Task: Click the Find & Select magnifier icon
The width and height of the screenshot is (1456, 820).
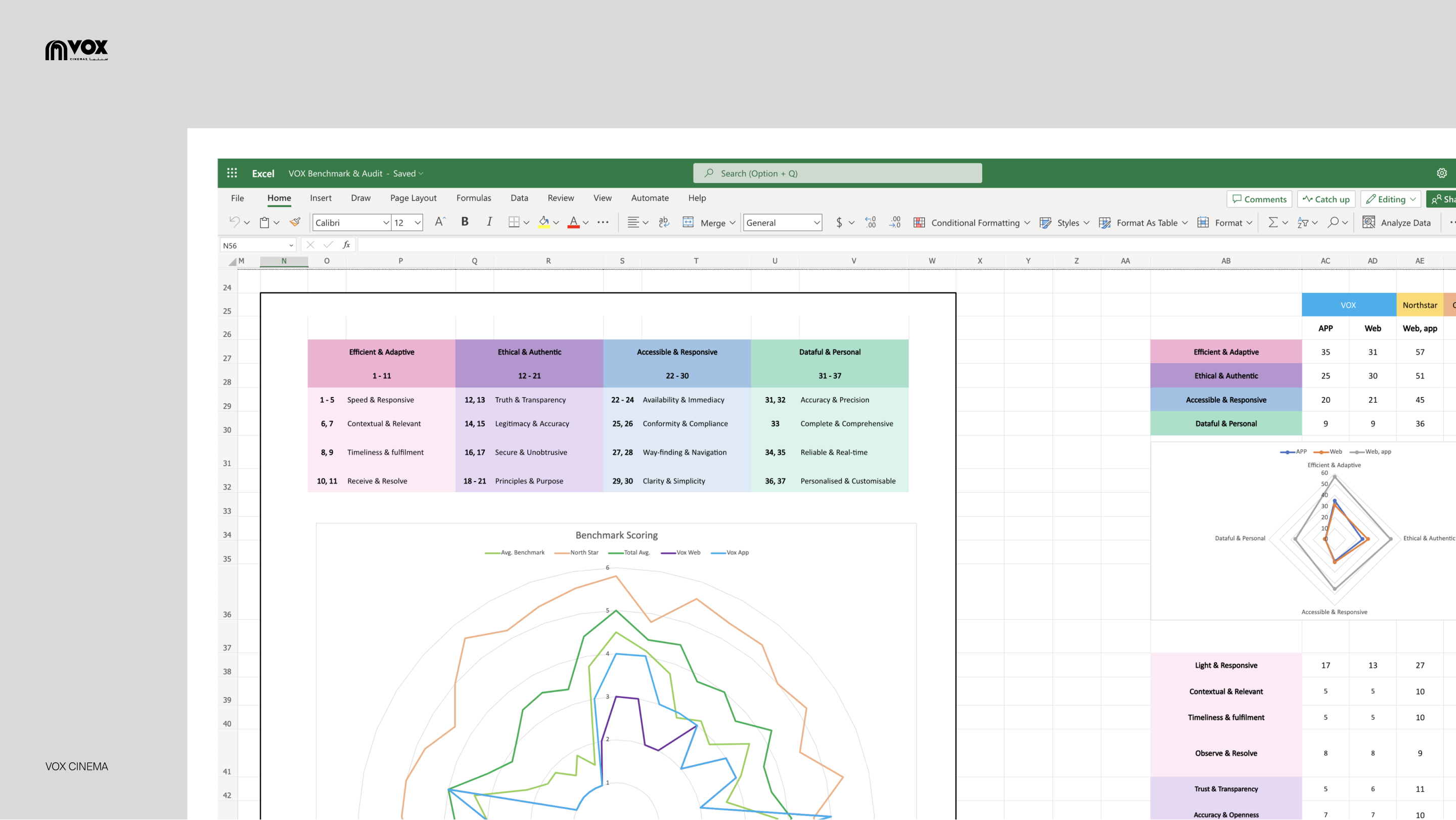Action: (x=1333, y=222)
